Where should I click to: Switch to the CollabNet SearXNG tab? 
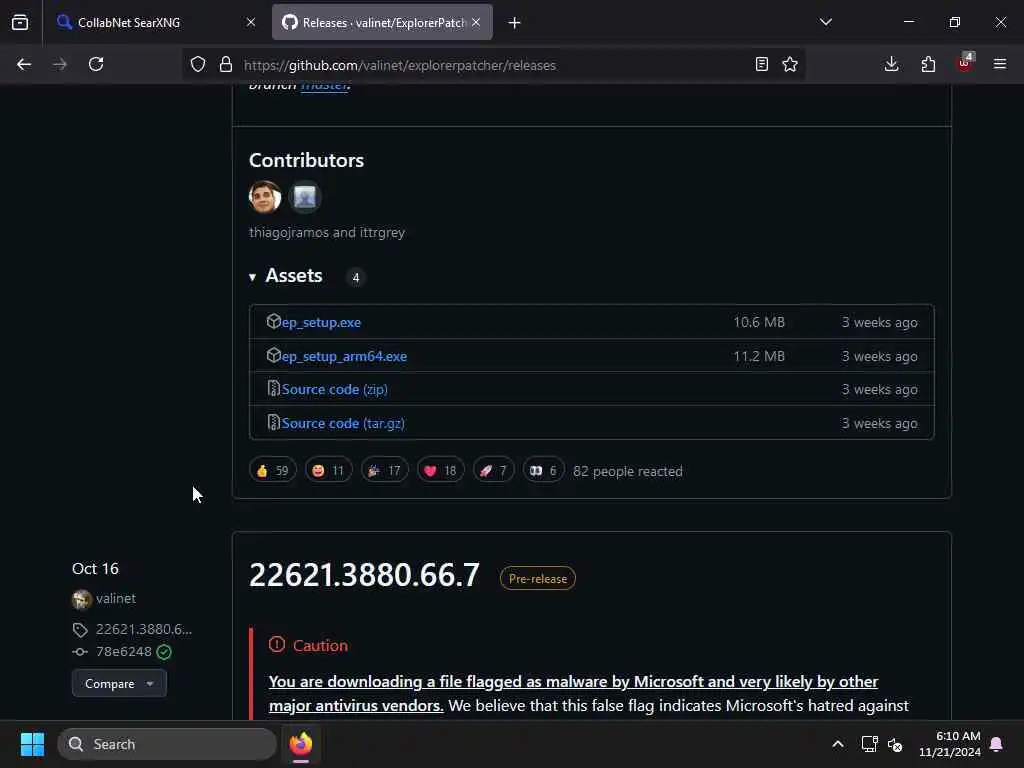point(155,23)
